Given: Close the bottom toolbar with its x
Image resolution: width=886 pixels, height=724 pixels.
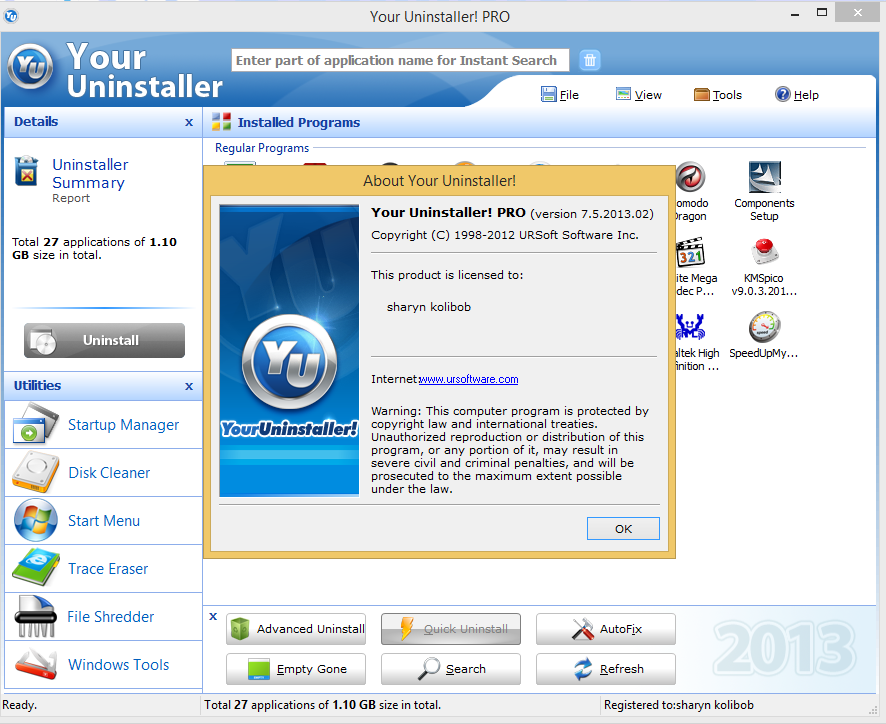Looking at the screenshot, I should coord(213,616).
